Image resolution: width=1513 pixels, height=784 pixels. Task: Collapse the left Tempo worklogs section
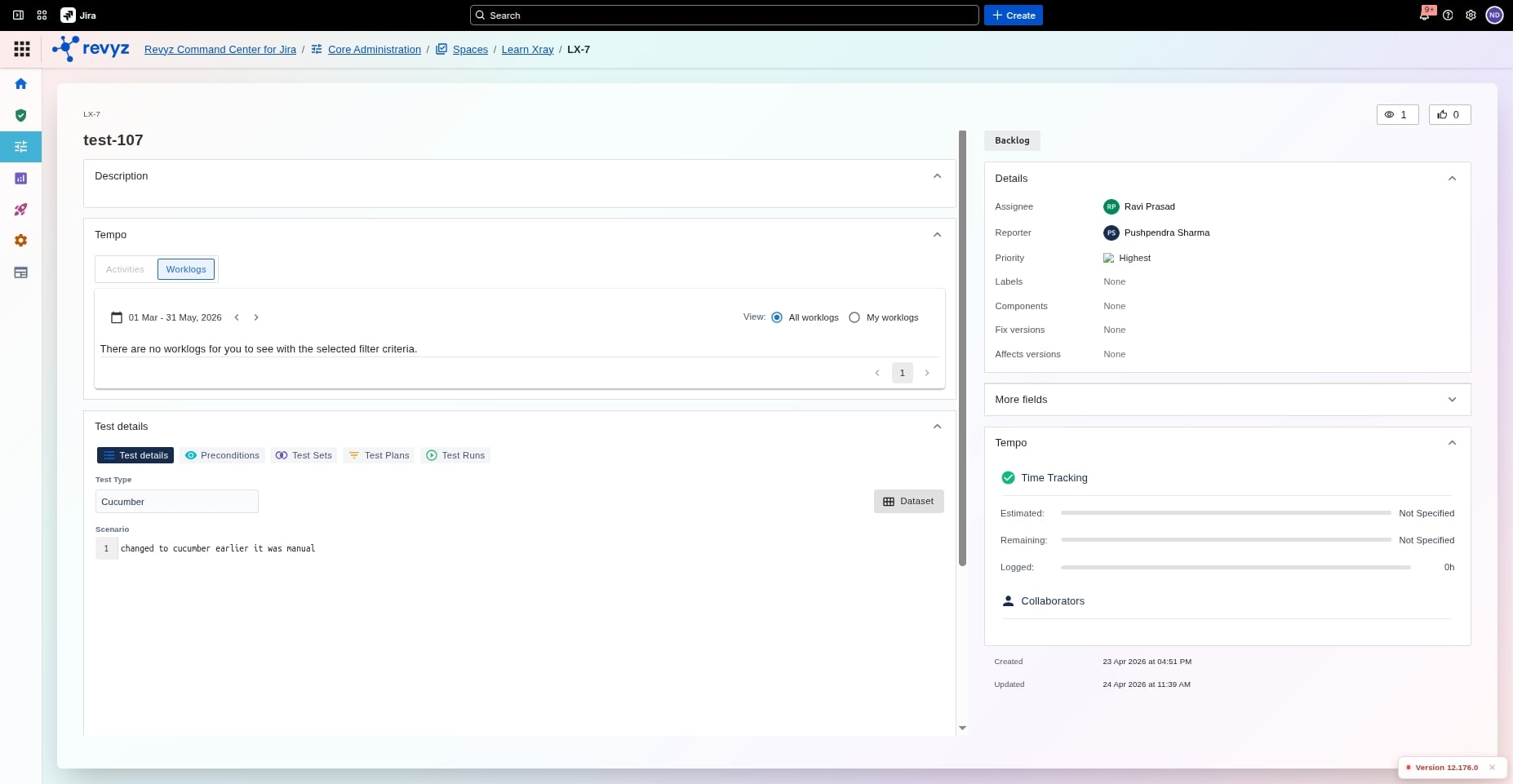click(x=937, y=235)
